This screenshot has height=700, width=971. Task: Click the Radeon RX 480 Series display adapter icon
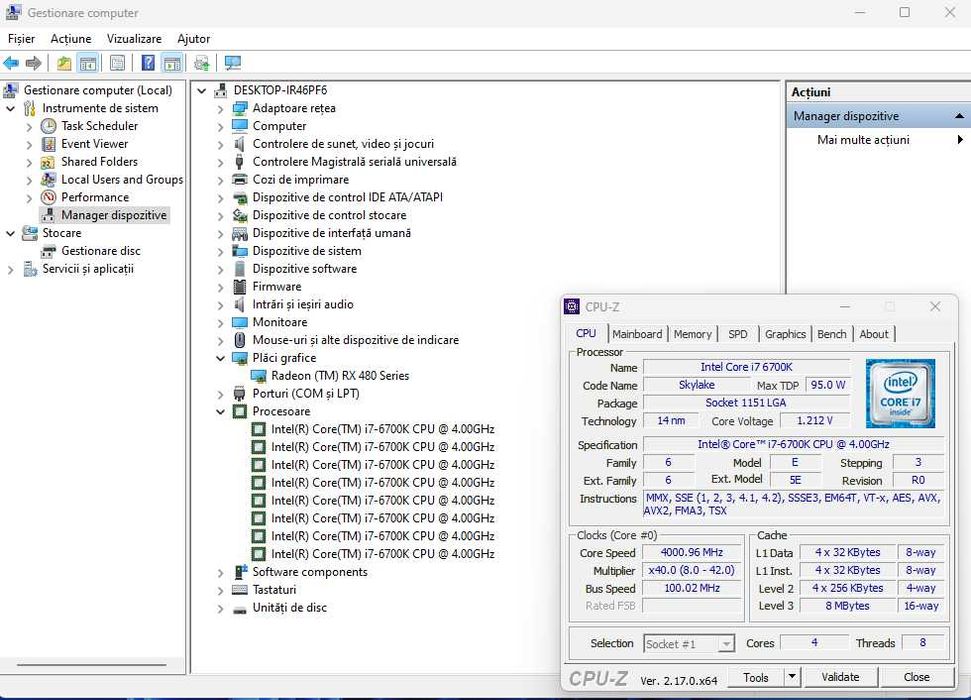tap(258, 376)
